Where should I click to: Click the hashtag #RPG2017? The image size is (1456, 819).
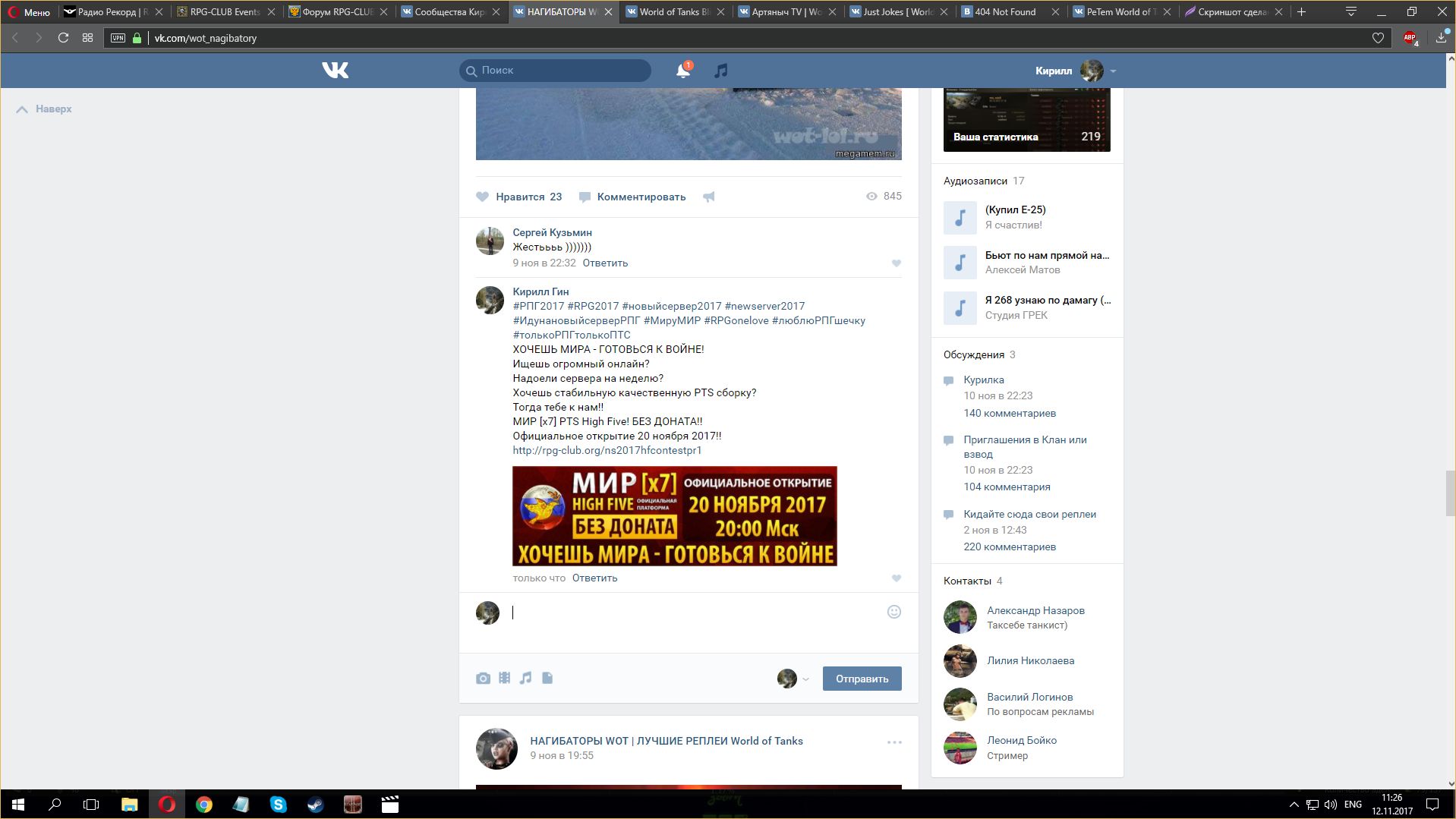[593, 306]
